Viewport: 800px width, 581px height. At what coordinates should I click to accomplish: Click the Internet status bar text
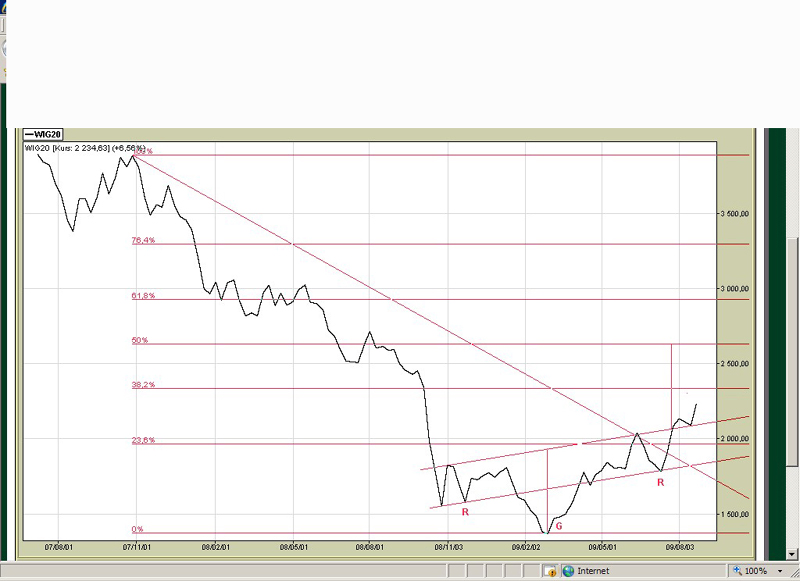[593, 571]
